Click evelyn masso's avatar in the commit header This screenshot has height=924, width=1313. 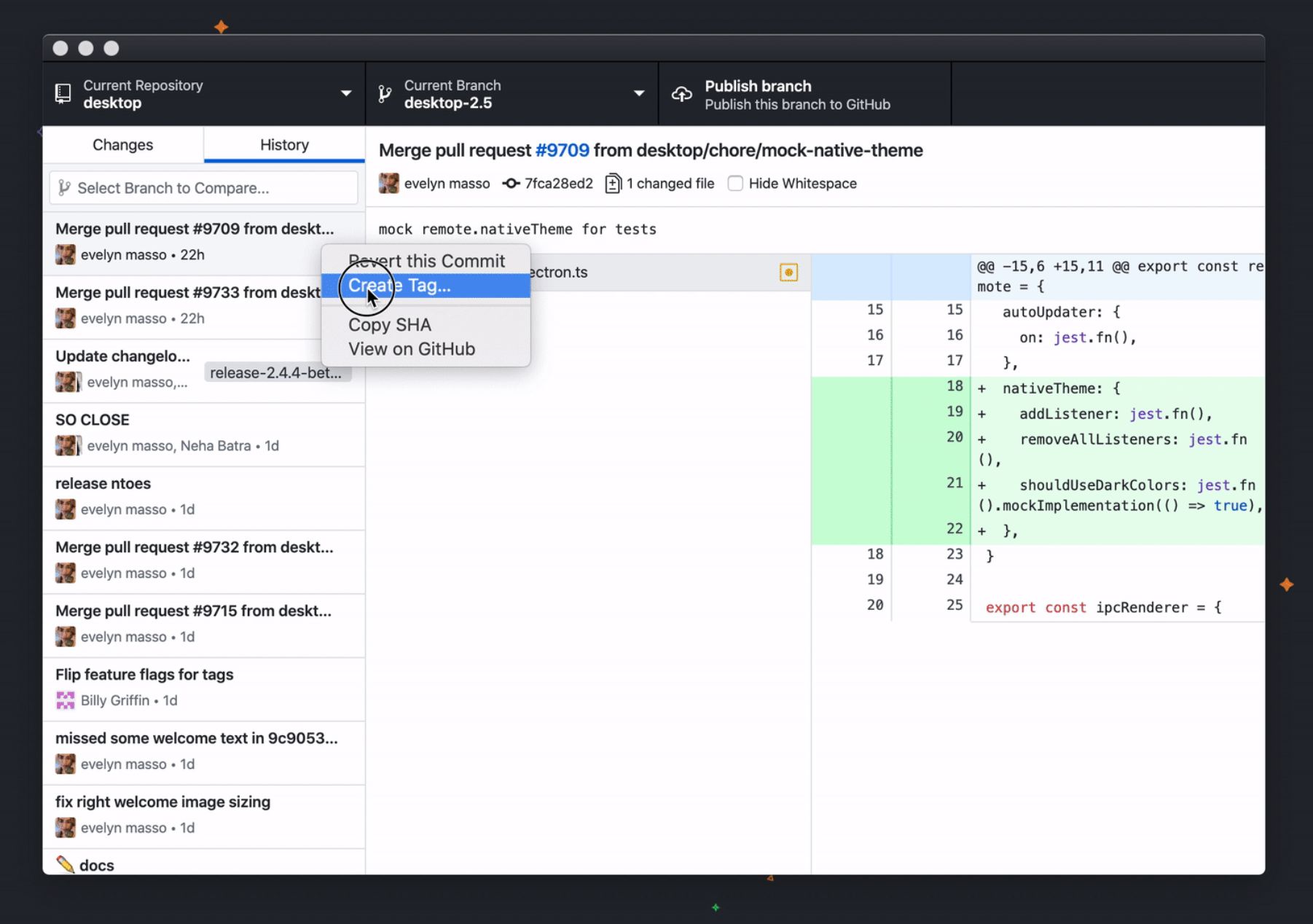pyautogui.click(x=388, y=184)
